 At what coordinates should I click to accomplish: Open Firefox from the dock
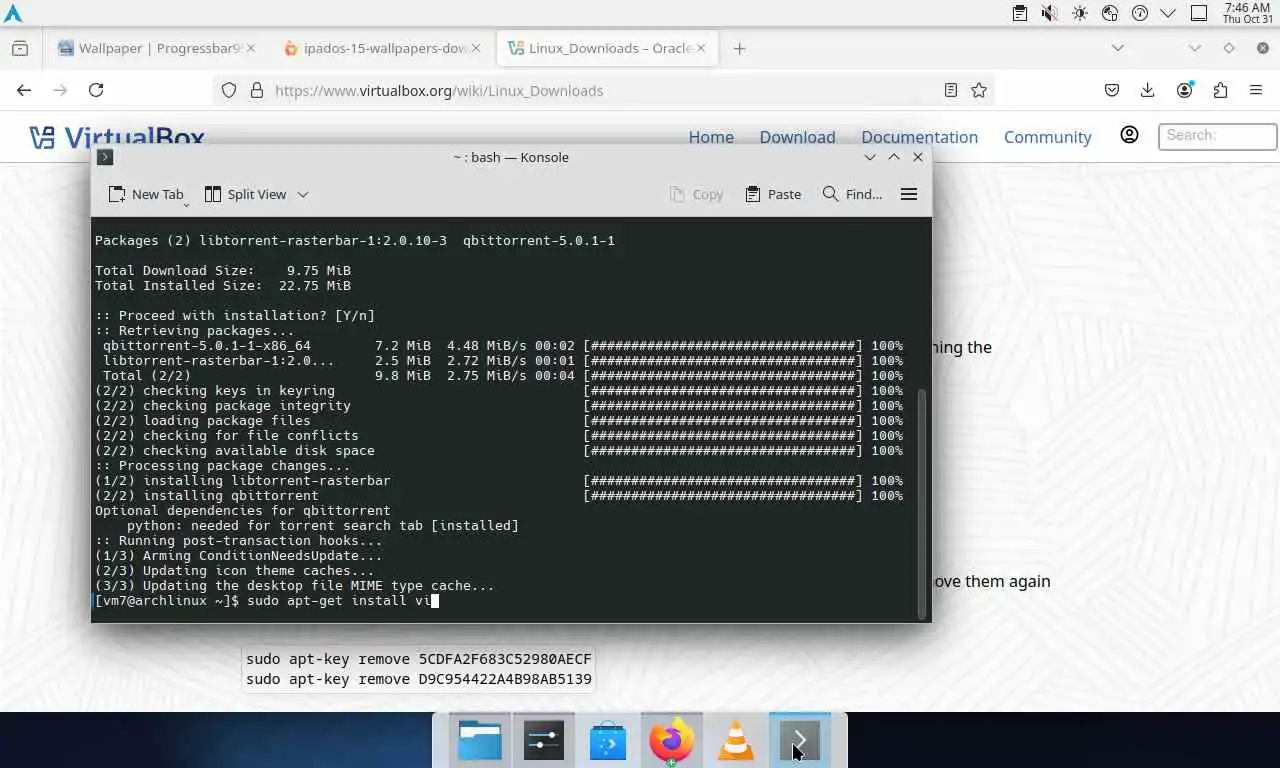(672, 741)
